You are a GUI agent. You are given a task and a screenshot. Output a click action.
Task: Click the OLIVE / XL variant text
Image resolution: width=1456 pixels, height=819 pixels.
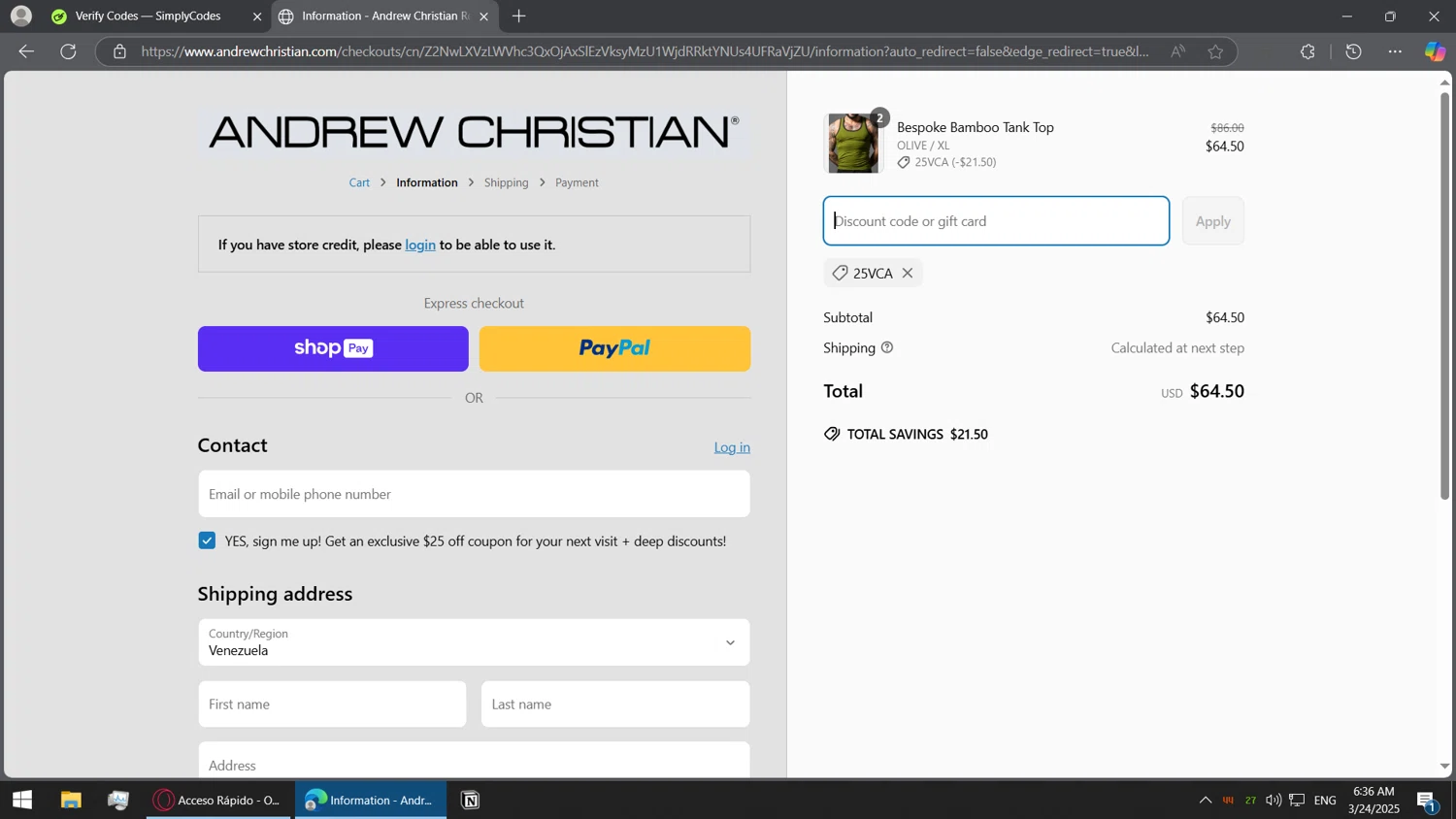[923, 146]
